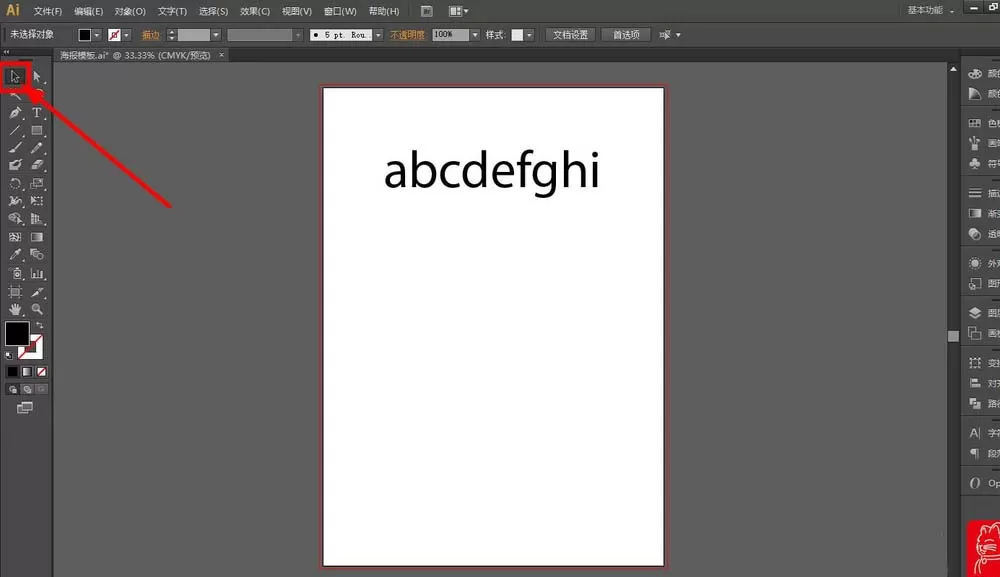Select the Symbol Sprayer tool

[x=15, y=274]
